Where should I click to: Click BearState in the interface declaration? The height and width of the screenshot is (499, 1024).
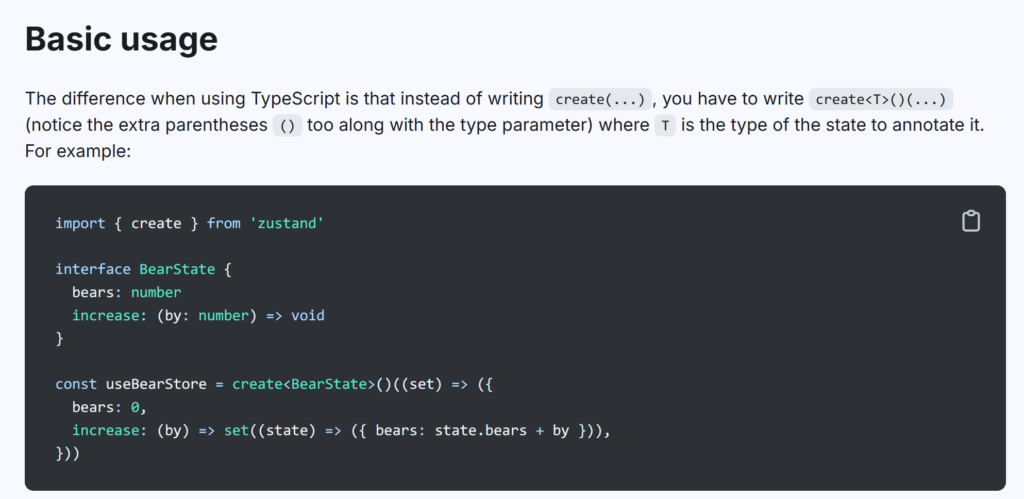177,270
